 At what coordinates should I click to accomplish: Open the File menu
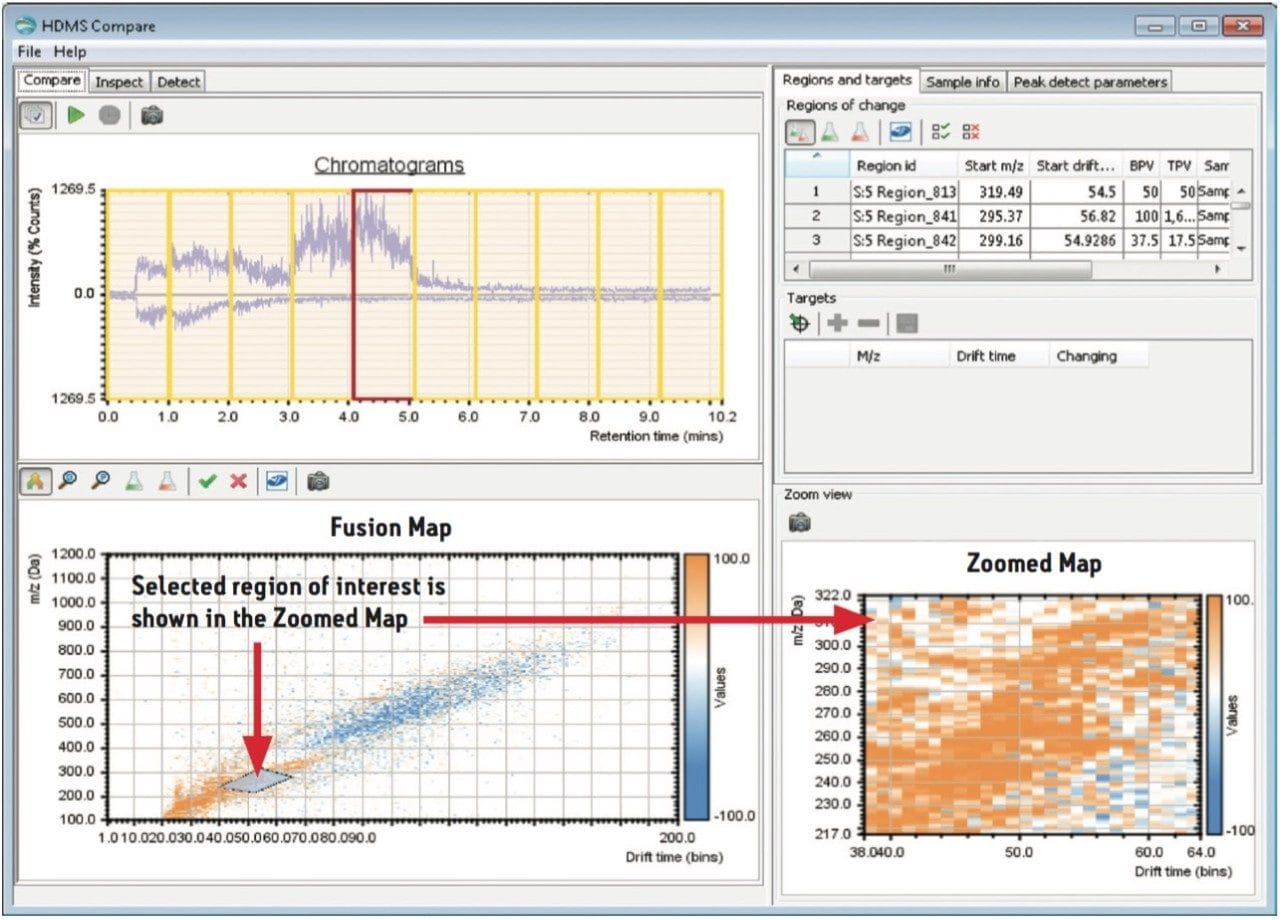29,51
